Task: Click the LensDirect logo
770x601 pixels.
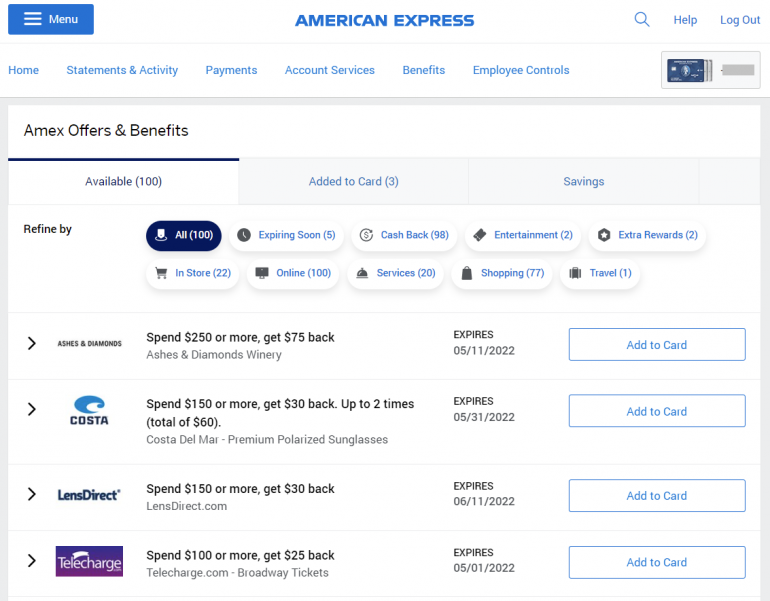Action: click(x=89, y=495)
